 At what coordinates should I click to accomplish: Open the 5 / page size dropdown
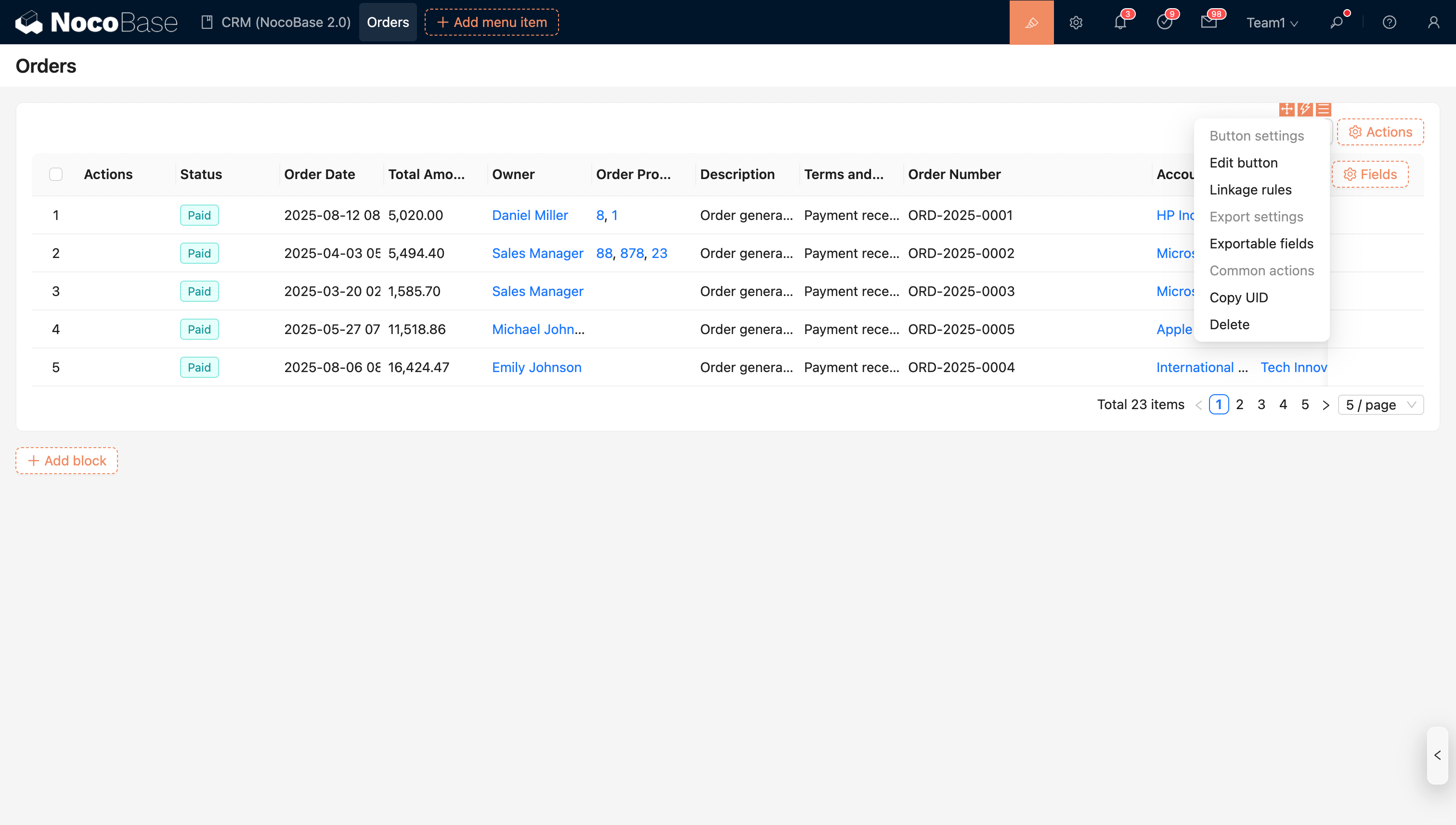tap(1380, 405)
